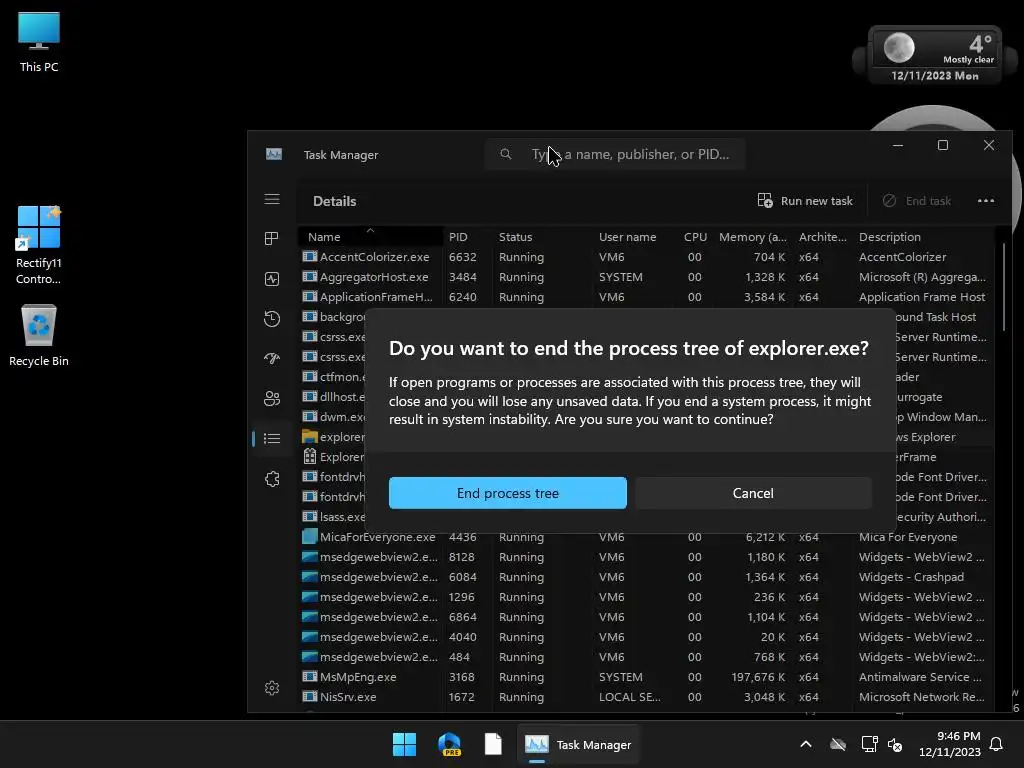Image resolution: width=1024 pixels, height=768 pixels.
Task: Open Task Manager settings gear
Action: (272, 688)
